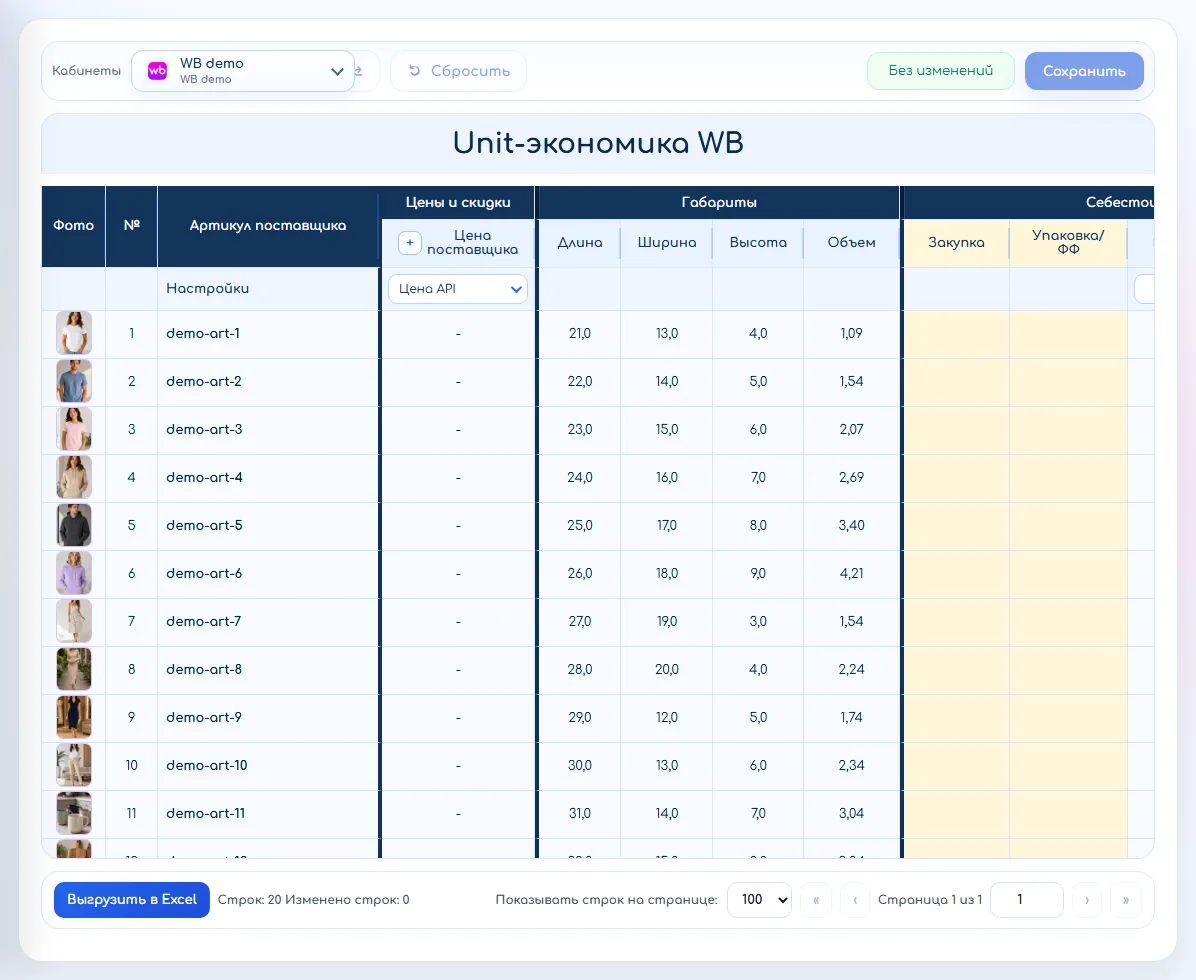Screen dimensions: 1196x980
Task: Open the Цена API dropdown
Action: pyautogui.click(x=458, y=289)
